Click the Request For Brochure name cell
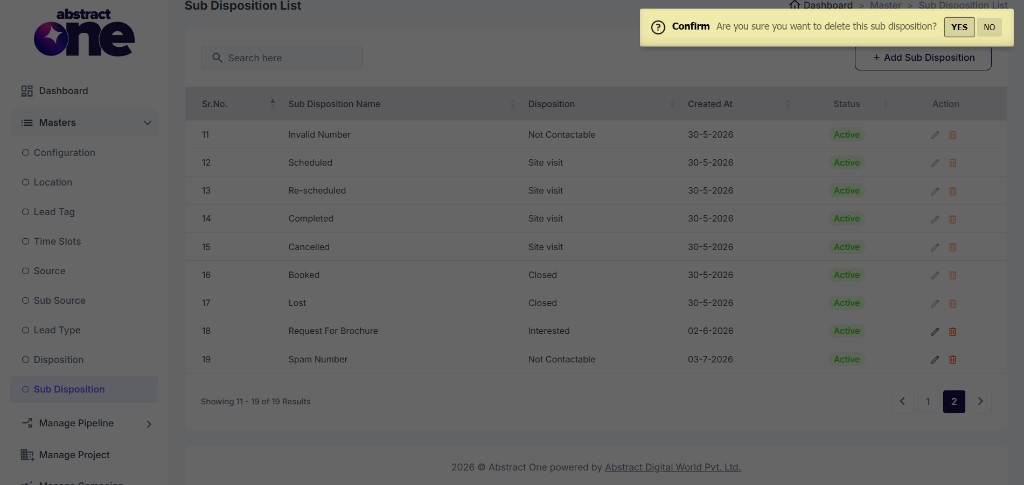Screen dimensions: 1024x485 333,331
